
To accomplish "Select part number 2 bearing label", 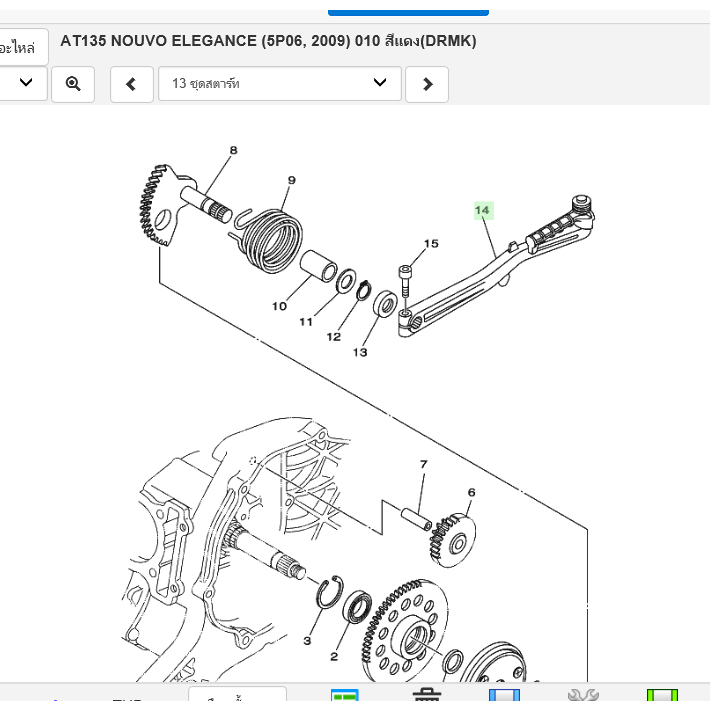I will (x=334, y=656).
